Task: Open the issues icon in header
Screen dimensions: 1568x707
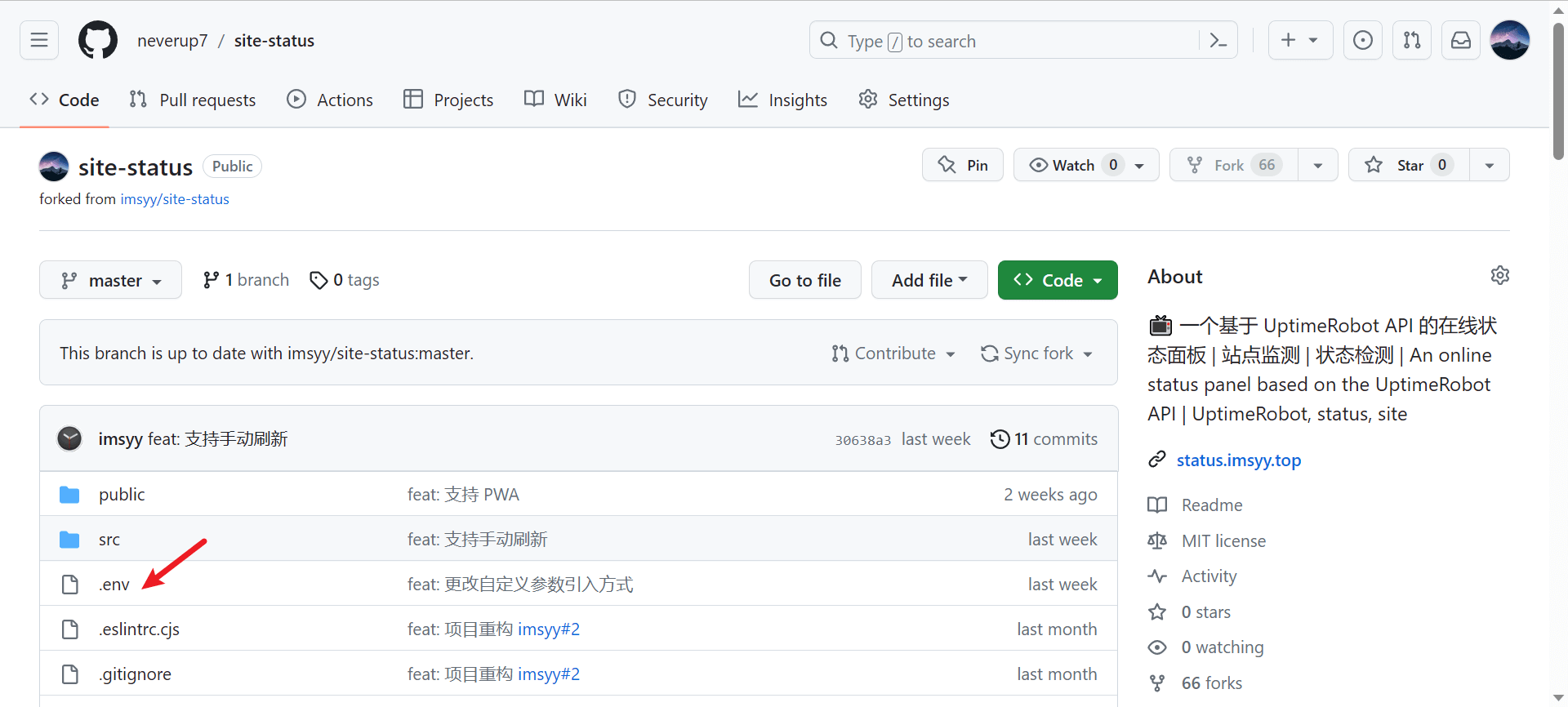Action: pos(1362,40)
